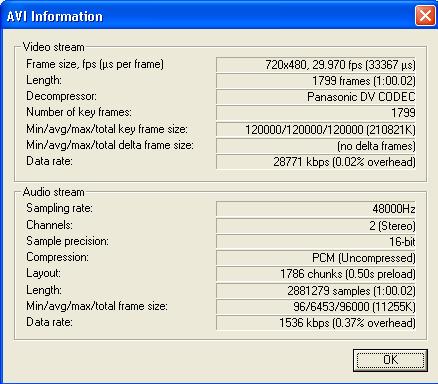Select the video data rate 28771 kbps field
This screenshot has width=438, height=384.
(316, 162)
